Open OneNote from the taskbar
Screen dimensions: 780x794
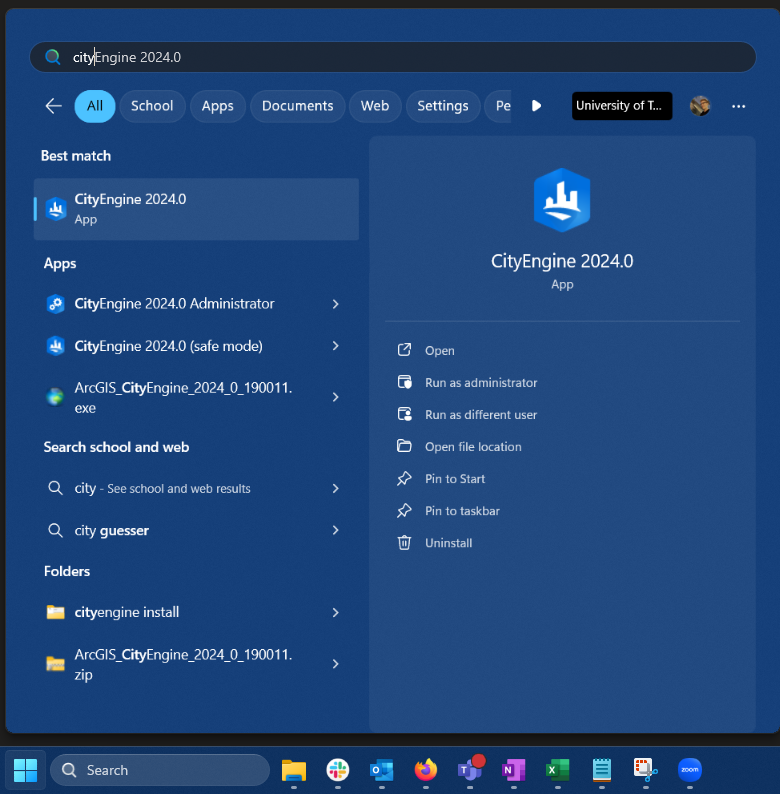pyautogui.click(x=514, y=770)
